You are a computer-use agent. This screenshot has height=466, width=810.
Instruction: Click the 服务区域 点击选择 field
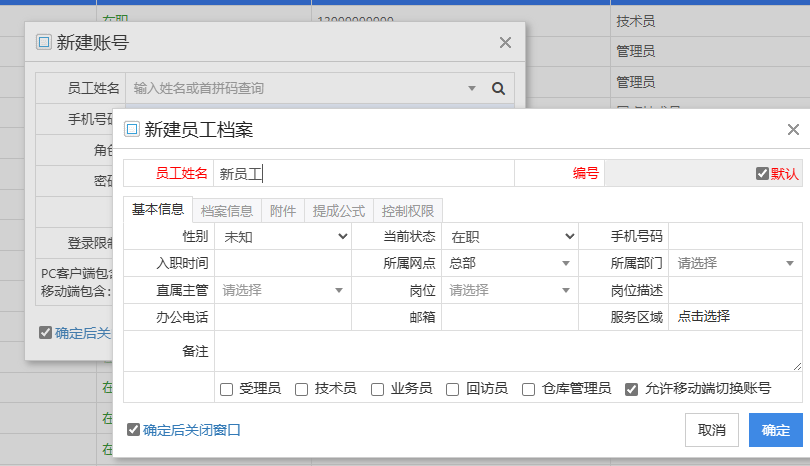(734, 317)
